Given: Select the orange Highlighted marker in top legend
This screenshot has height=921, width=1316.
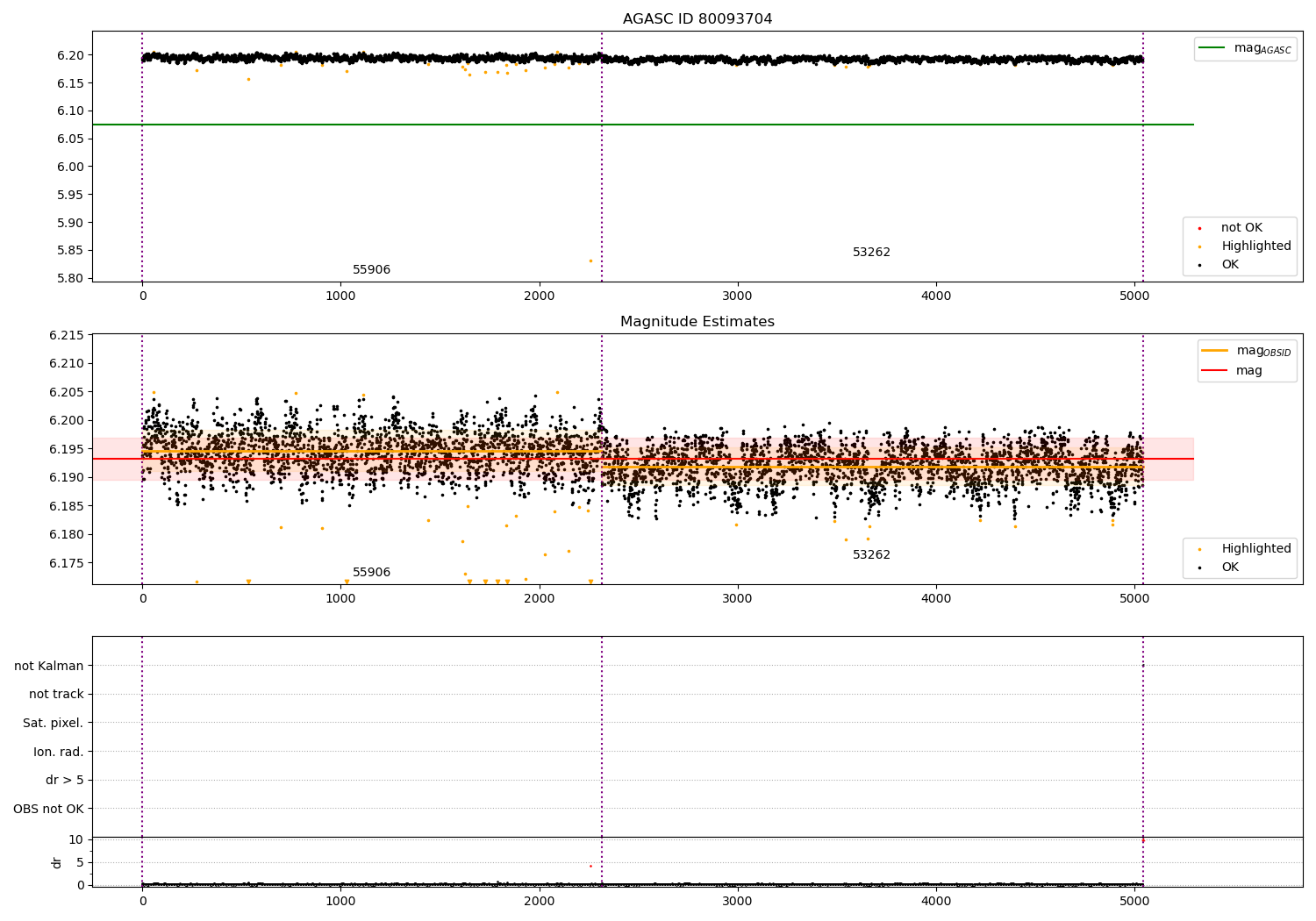Looking at the screenshot, I should click(x=1199, y=246).
